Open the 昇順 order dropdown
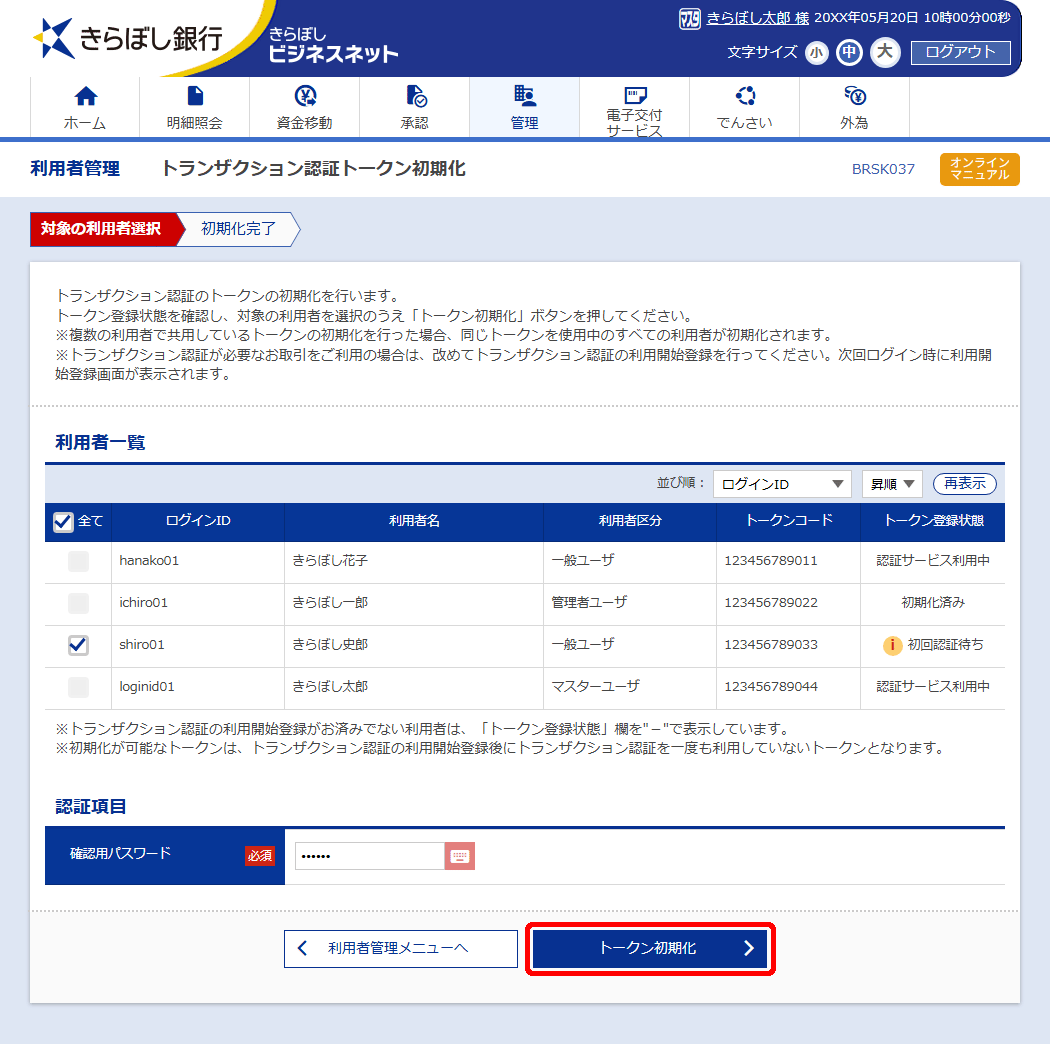 [x=892, y=484]
